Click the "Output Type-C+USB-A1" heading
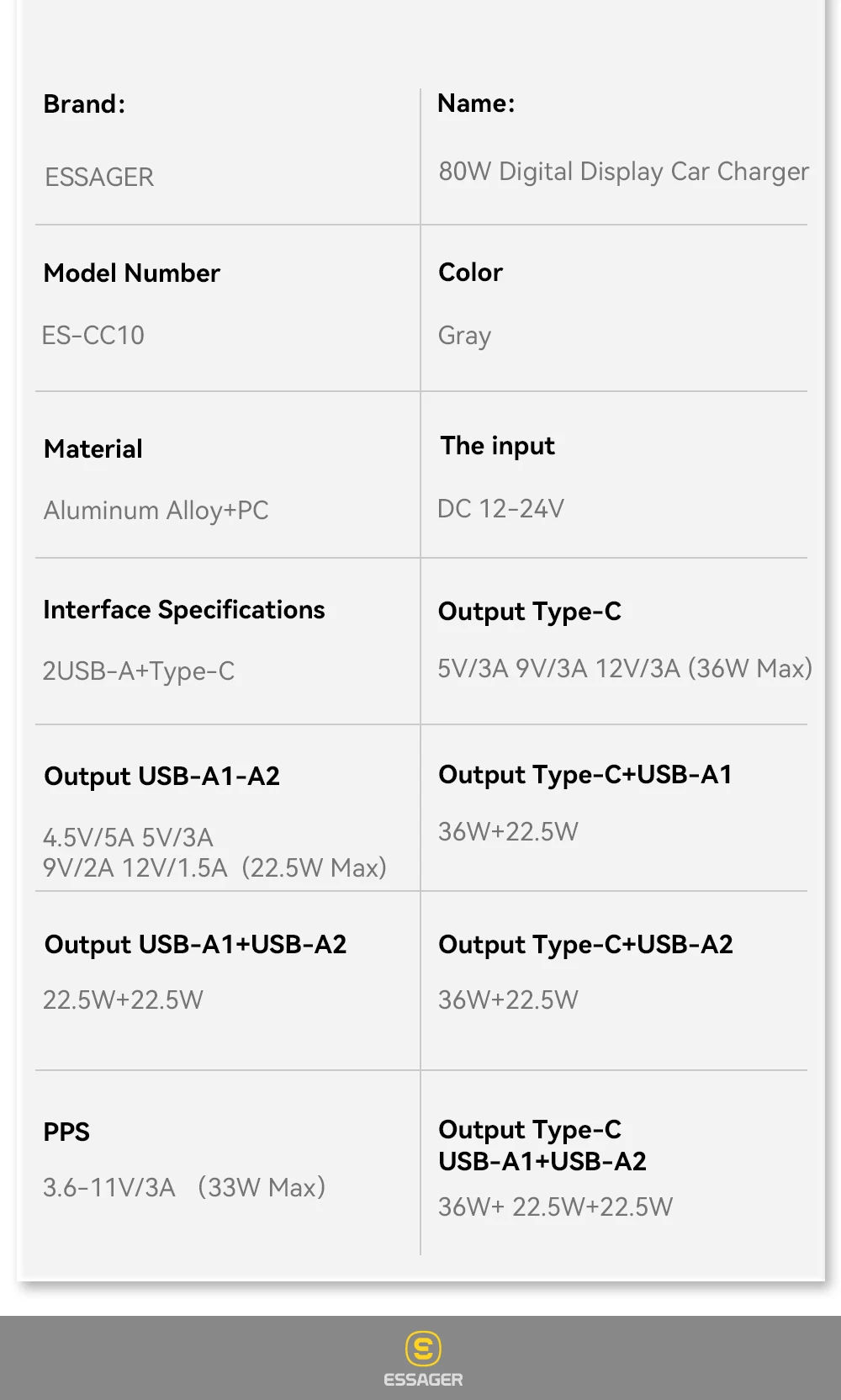Screen dimensions: 841x1400 585,775
